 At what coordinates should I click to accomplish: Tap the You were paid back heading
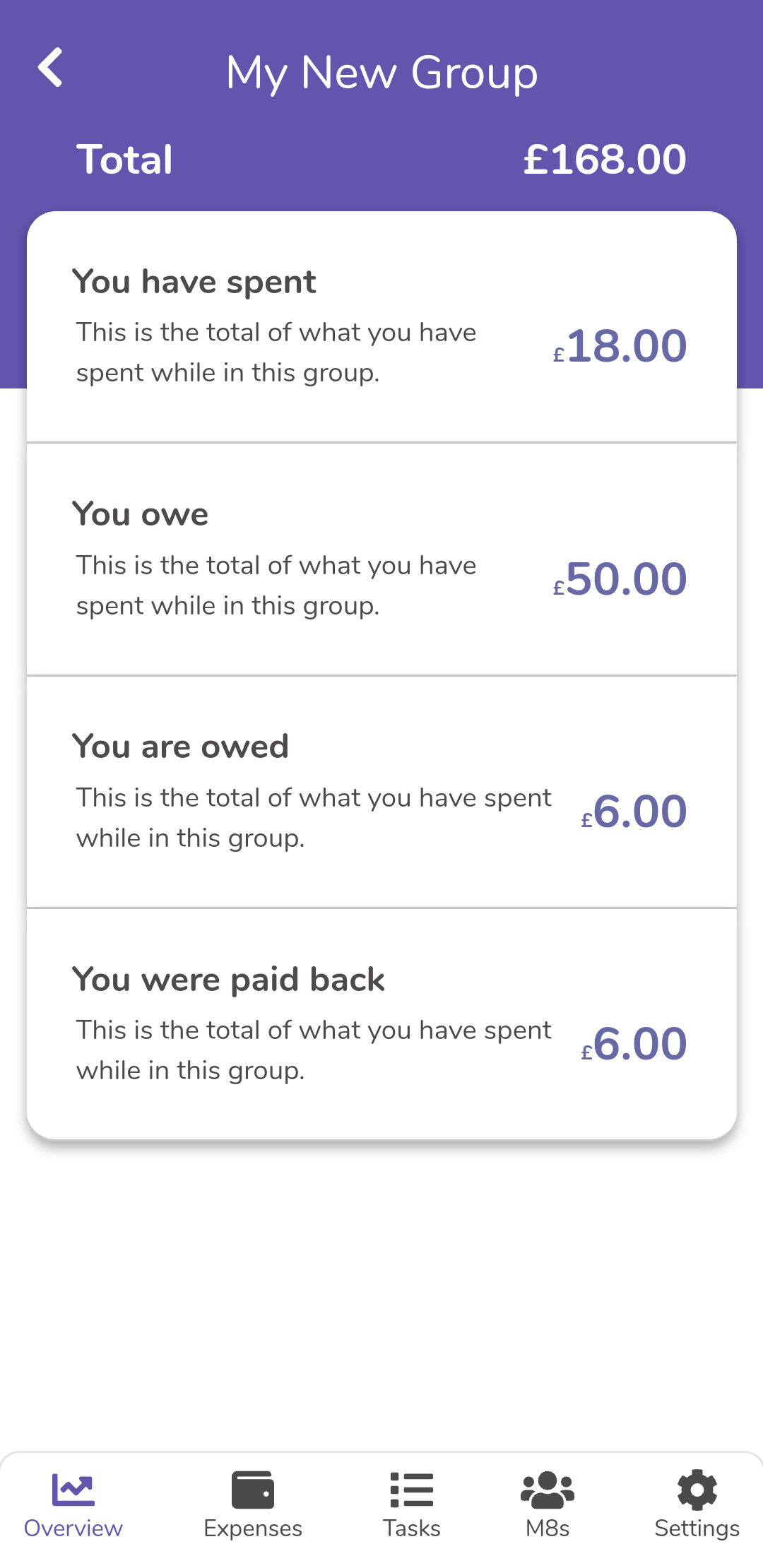point(228,980)
